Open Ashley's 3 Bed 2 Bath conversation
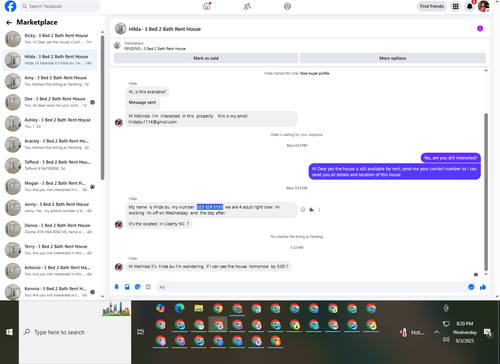The height and width of the screenshot is (364, 500). click(x=50, y=123)
